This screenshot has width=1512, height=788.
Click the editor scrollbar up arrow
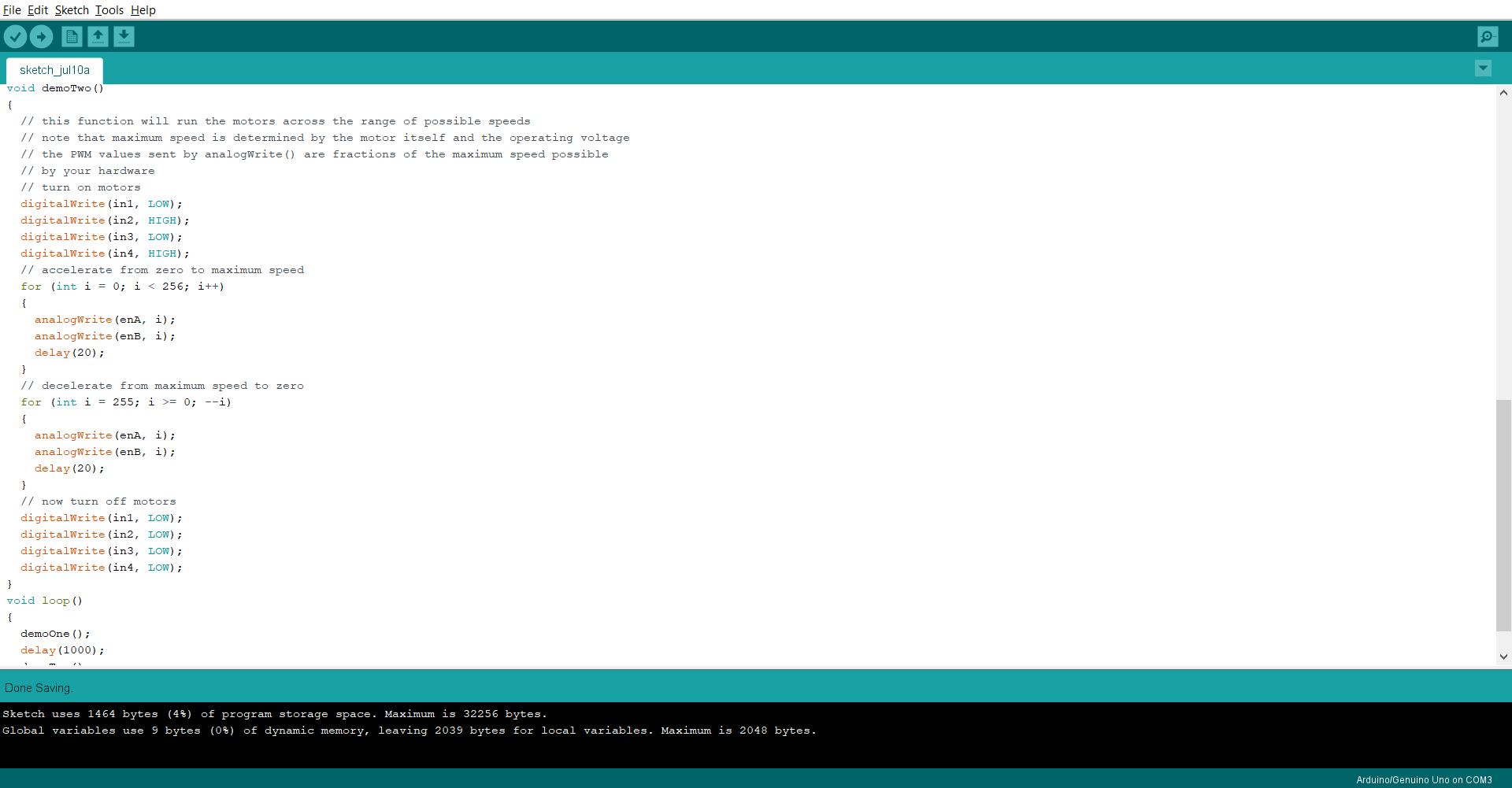coord(1503,93)
